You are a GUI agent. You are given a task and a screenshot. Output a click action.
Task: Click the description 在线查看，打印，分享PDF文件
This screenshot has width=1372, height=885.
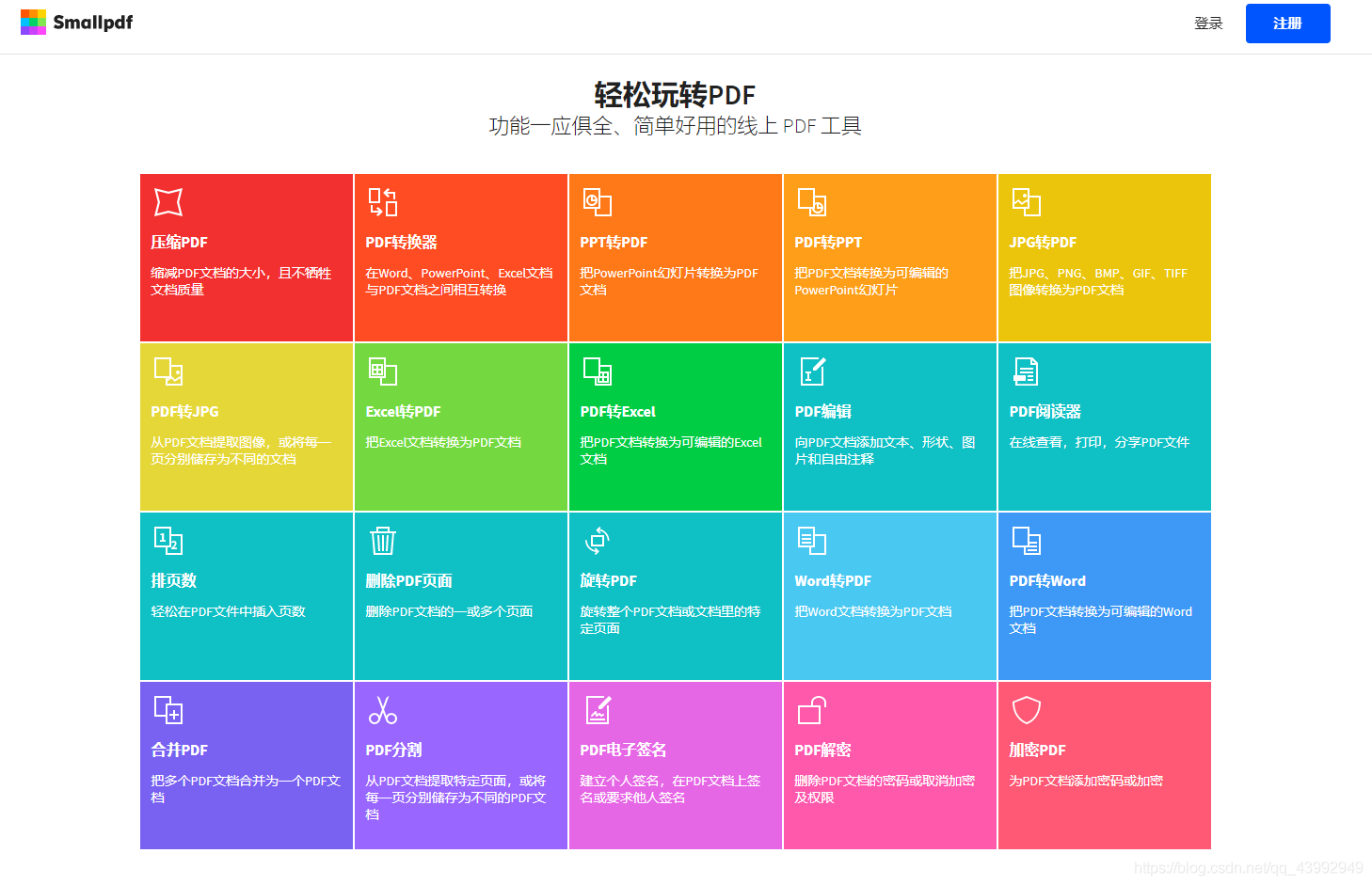[1099, 442]
